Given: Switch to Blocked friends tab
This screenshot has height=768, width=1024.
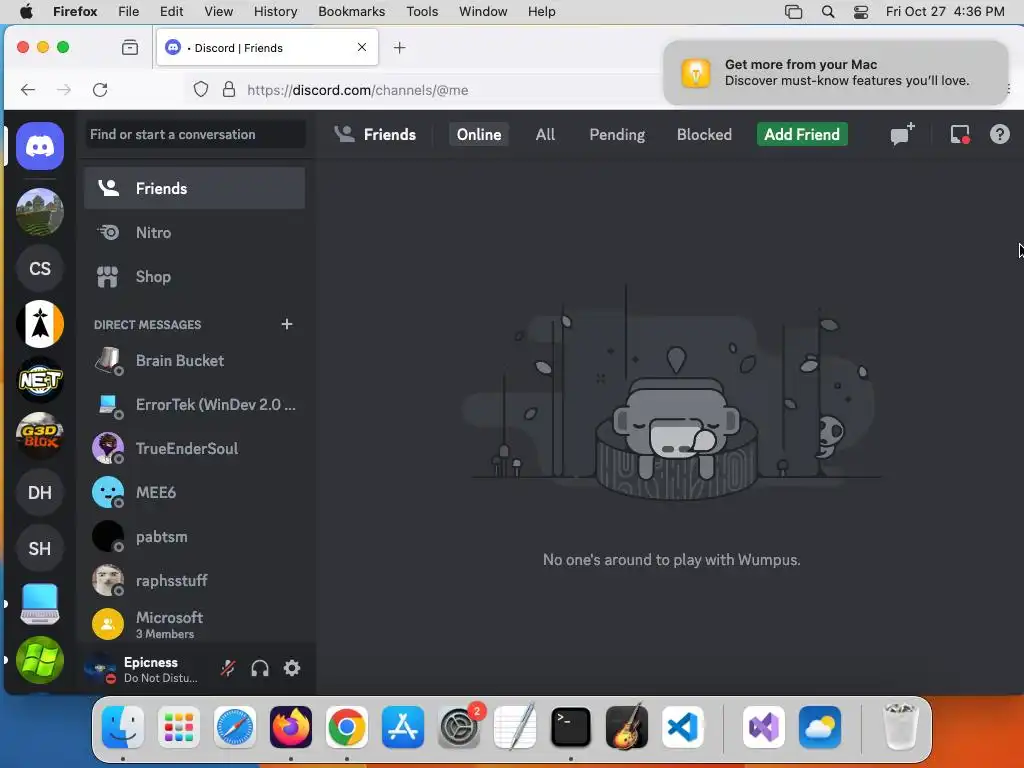Looking at the screenshot, I should coord(704,134).
